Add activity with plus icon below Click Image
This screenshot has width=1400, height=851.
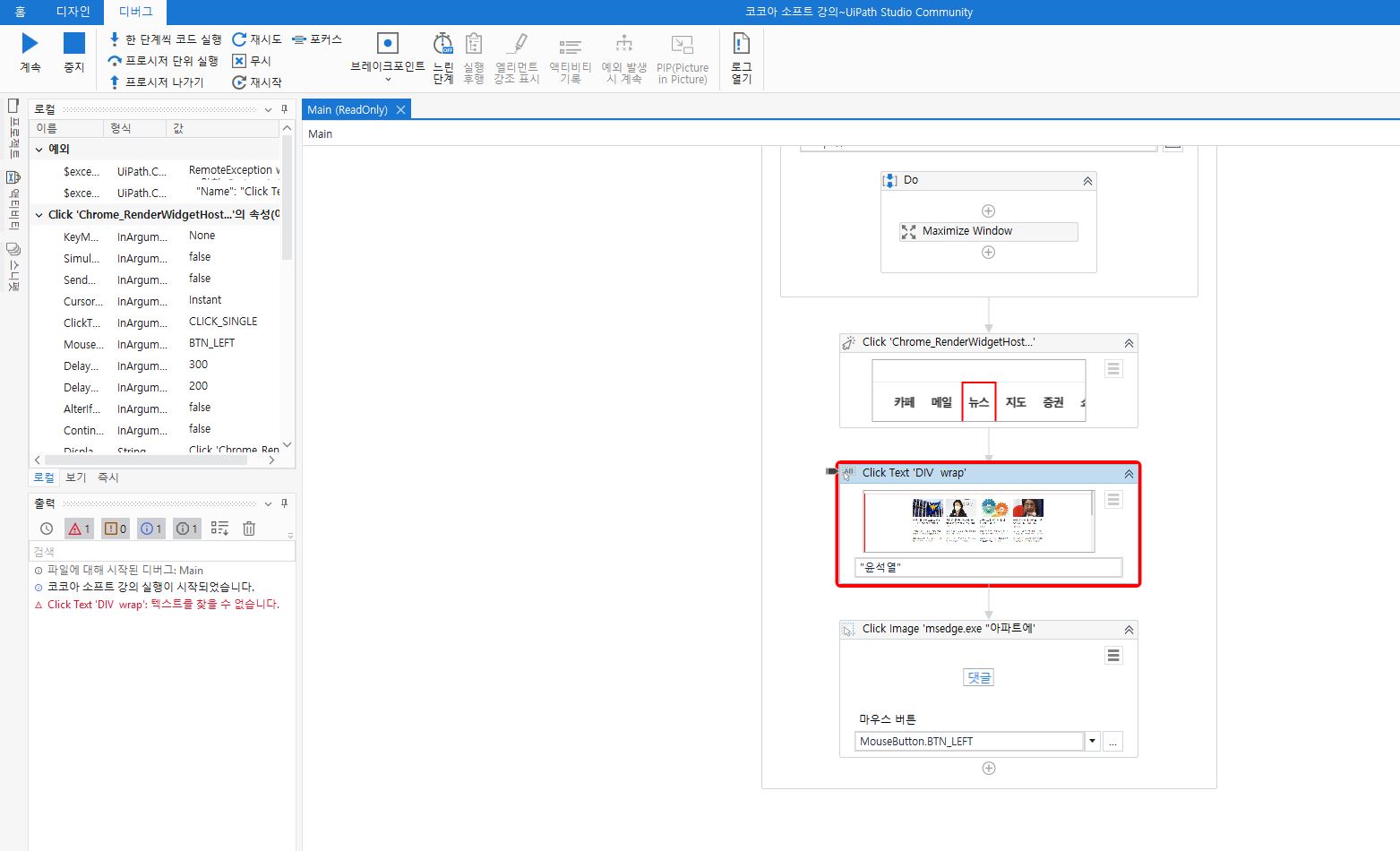tap(989, 769)
